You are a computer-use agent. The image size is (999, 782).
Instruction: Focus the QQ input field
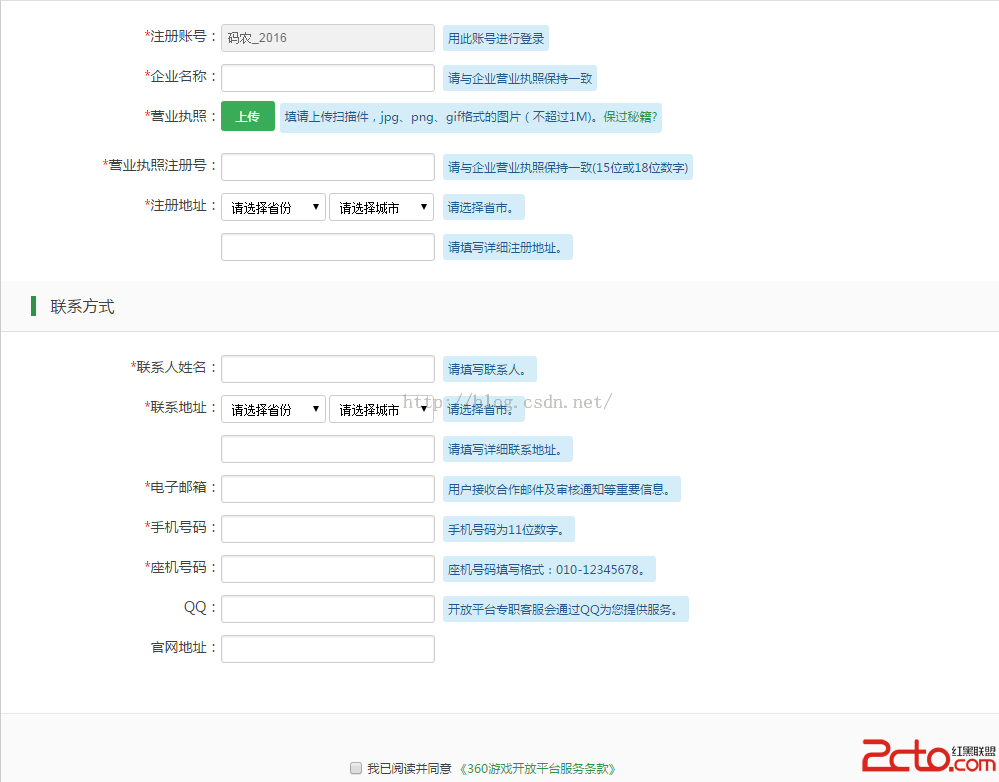pos(327,609)
